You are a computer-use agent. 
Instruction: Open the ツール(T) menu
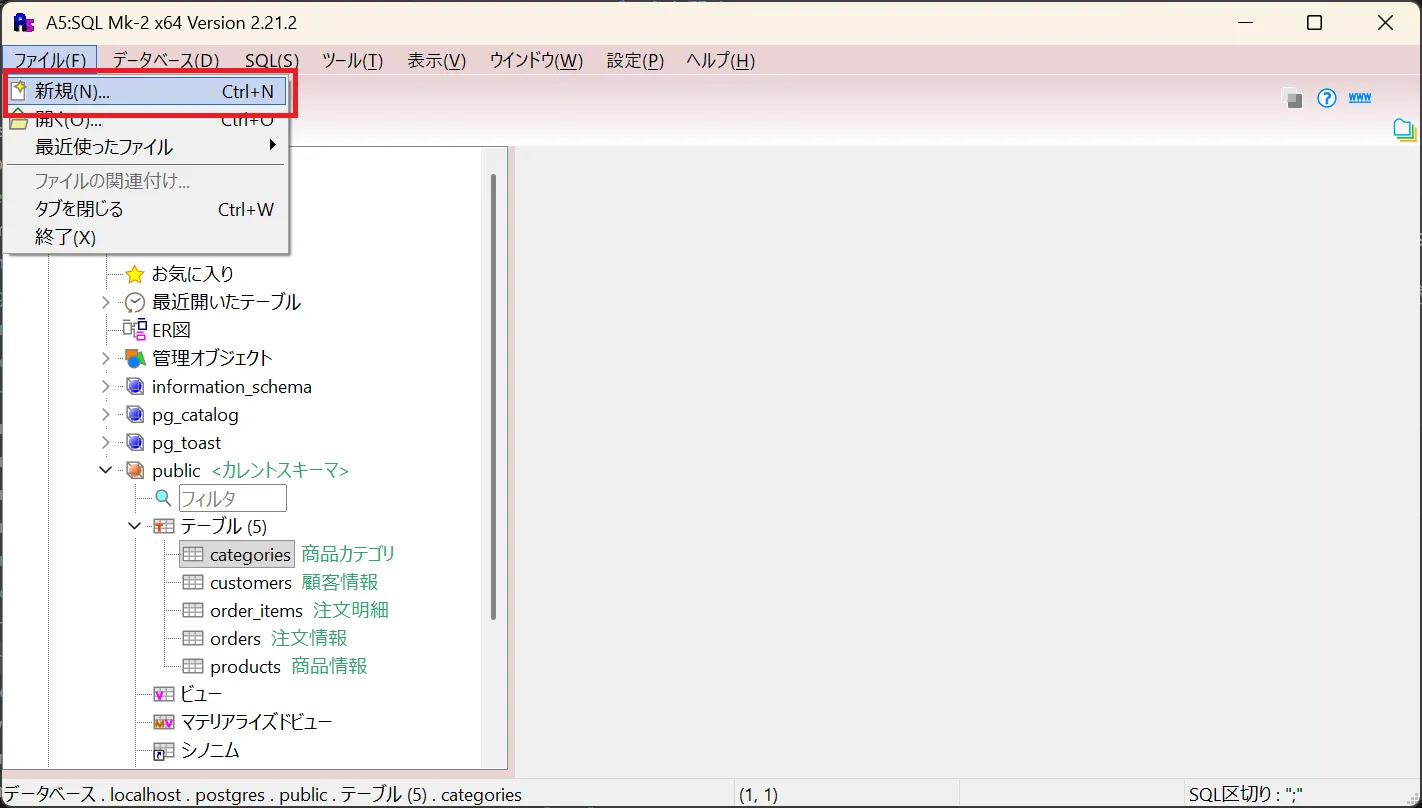point(352,60)
